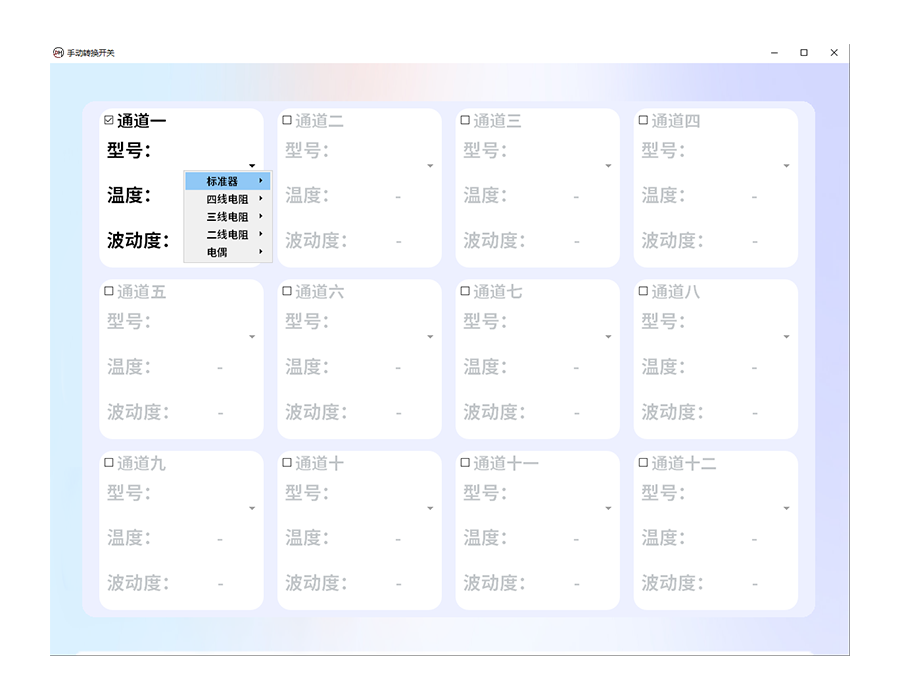Enable the 通道二 channel checkbox

[285, 119]
